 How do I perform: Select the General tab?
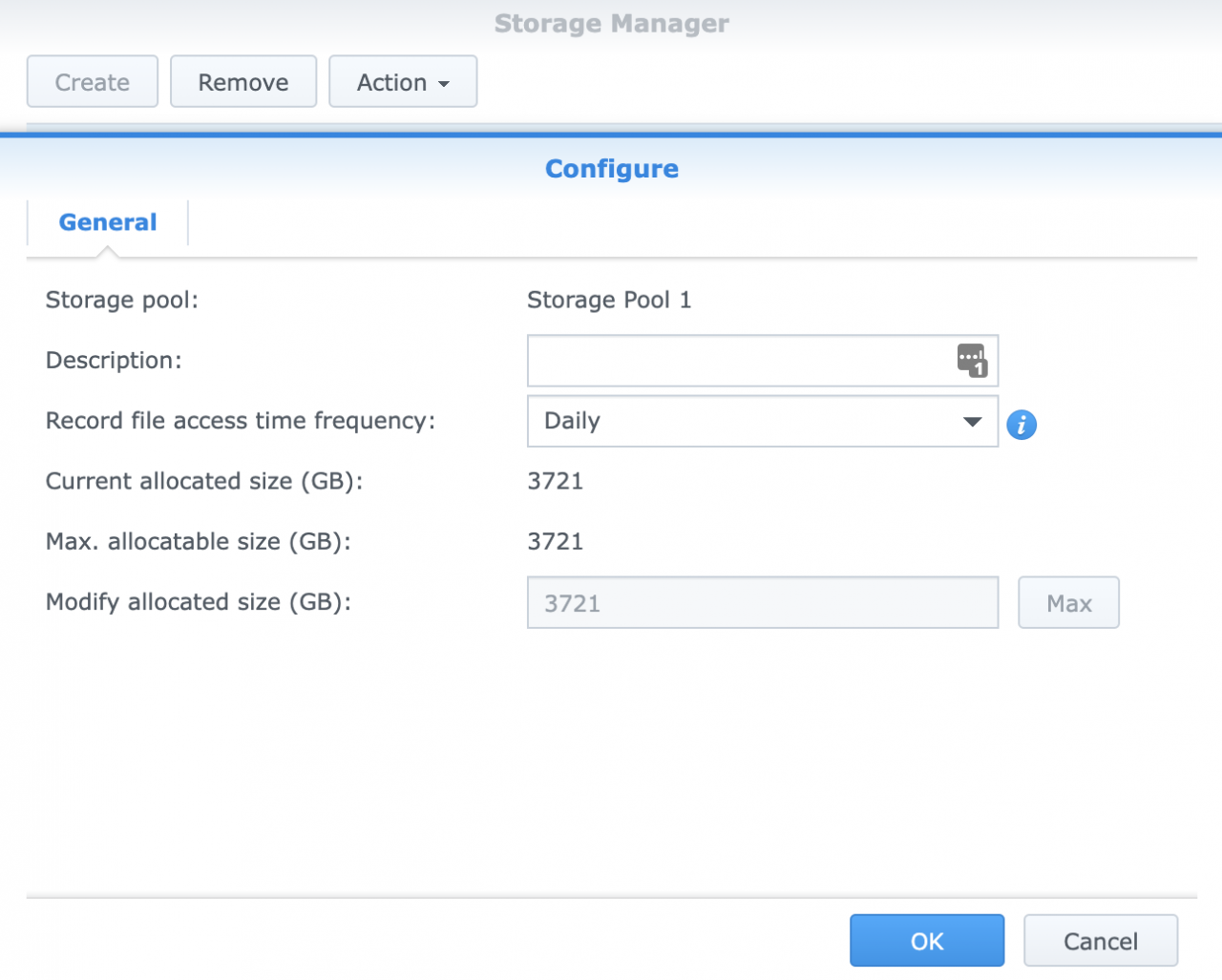tap(107, 221)
